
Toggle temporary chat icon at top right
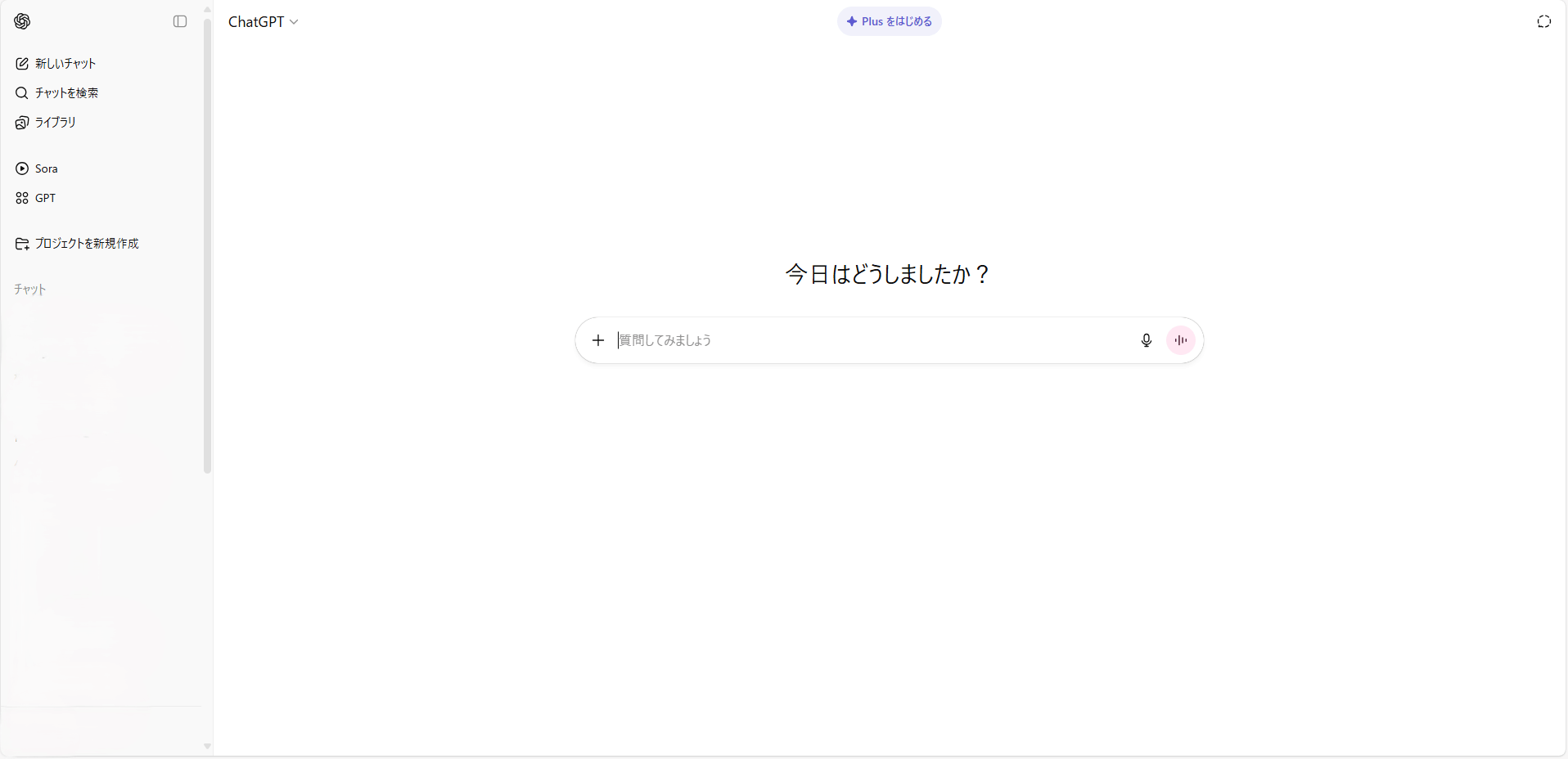(x=1543, y=21)
